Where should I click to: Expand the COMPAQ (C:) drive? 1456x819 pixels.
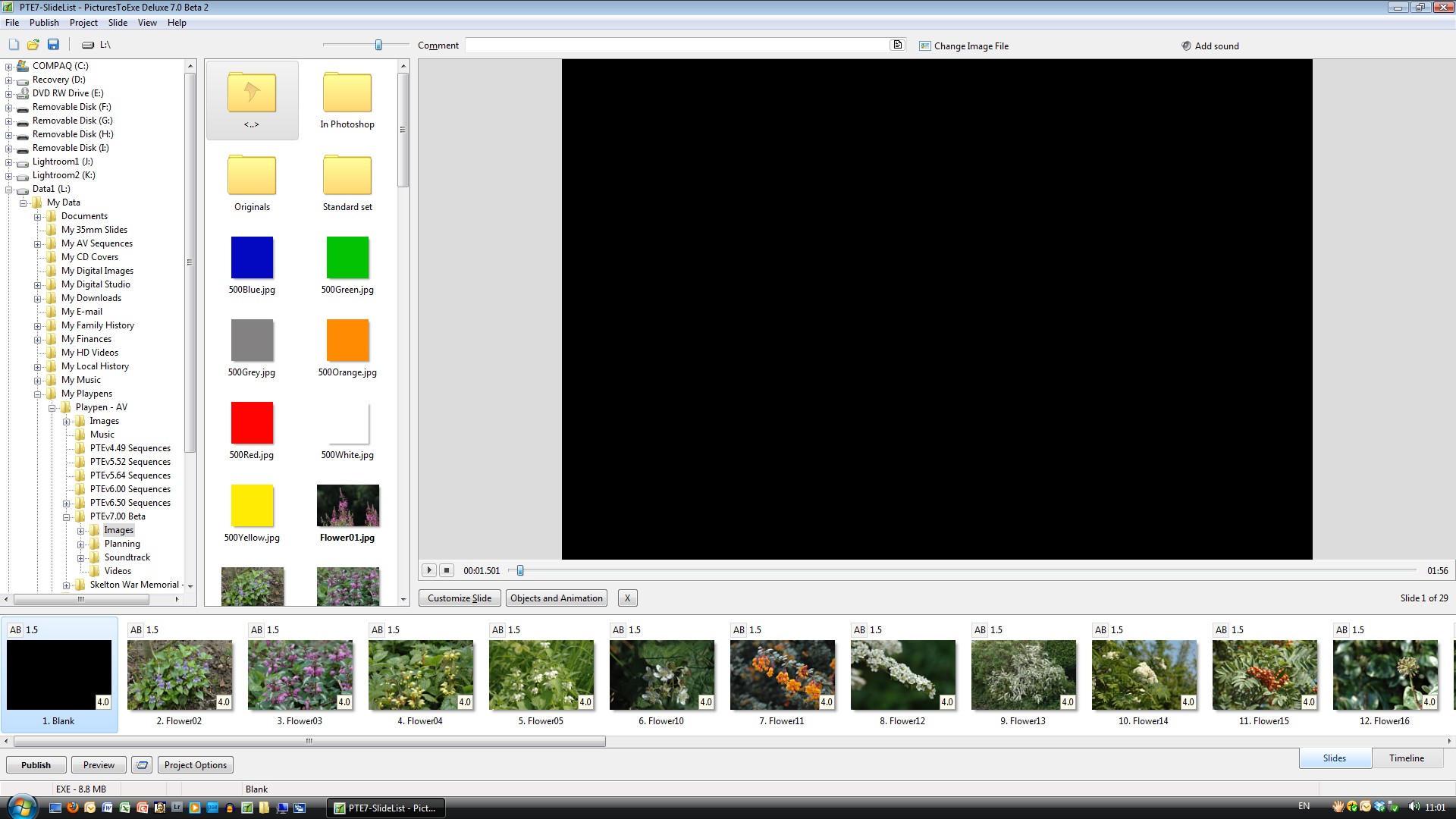tap(8, 66)
